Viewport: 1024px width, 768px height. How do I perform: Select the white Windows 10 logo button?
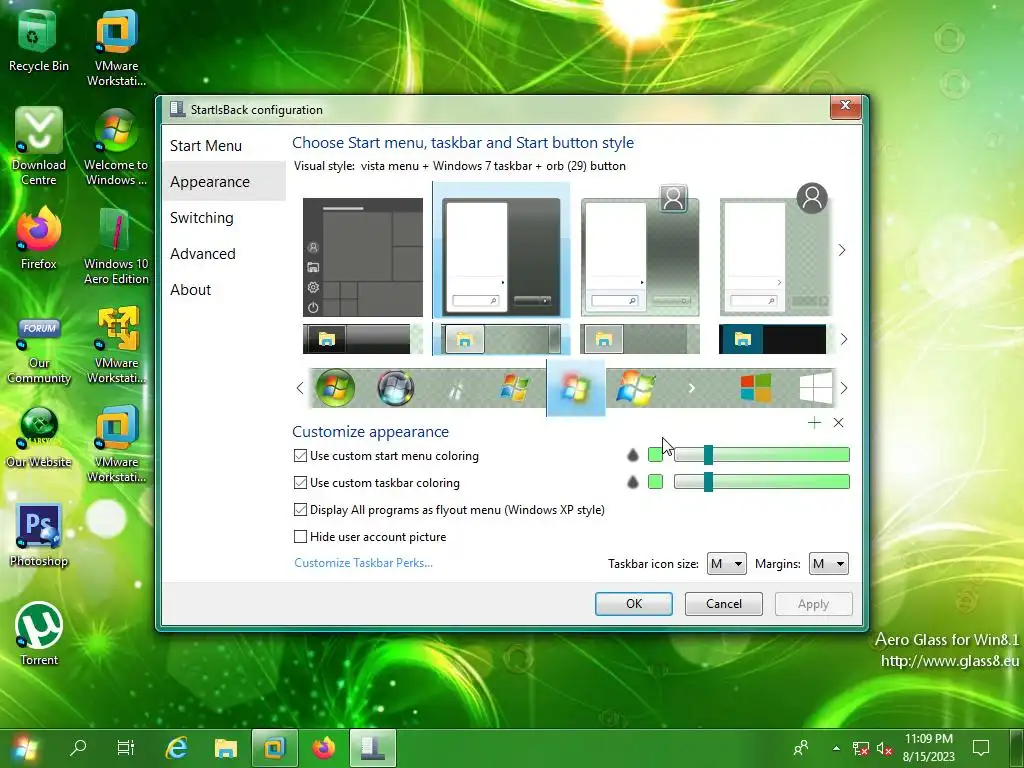point(816,388)
